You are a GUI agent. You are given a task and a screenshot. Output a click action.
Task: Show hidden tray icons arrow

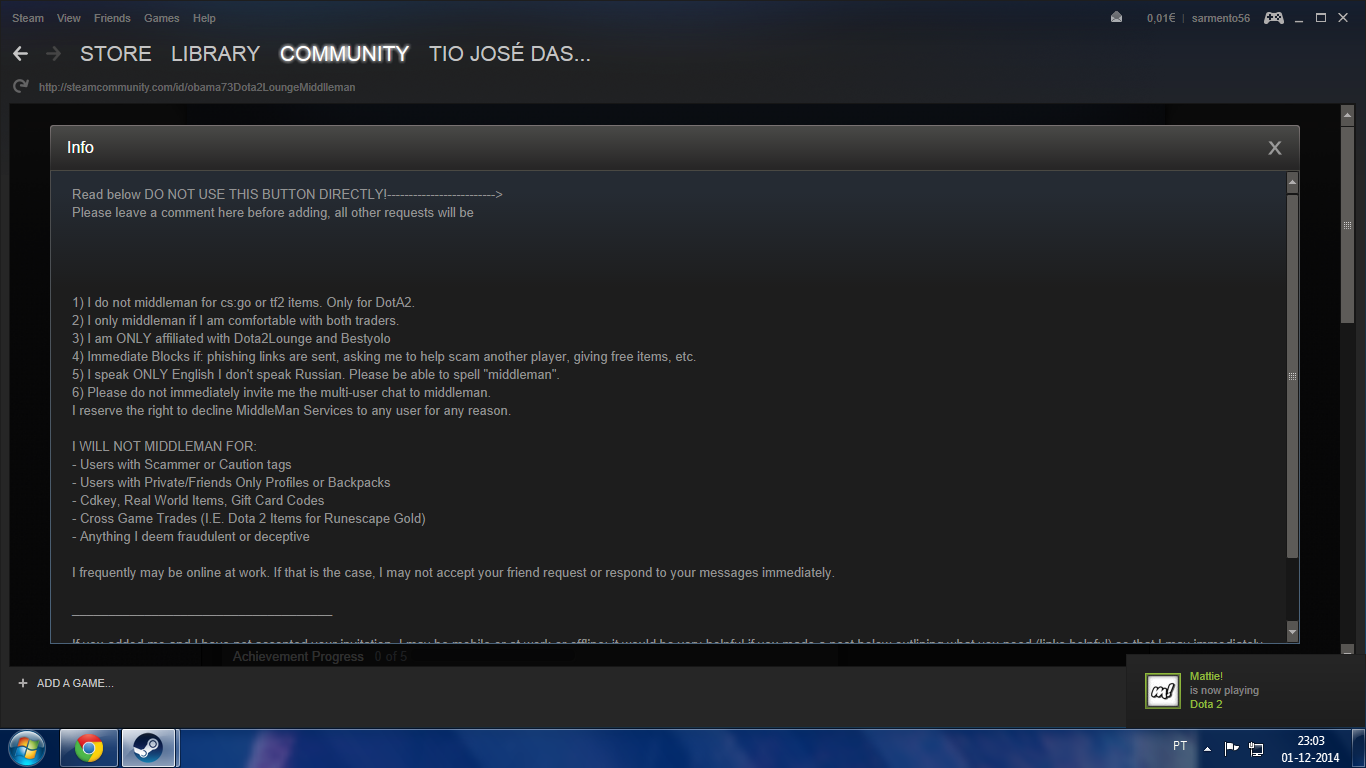point(1207,748)
